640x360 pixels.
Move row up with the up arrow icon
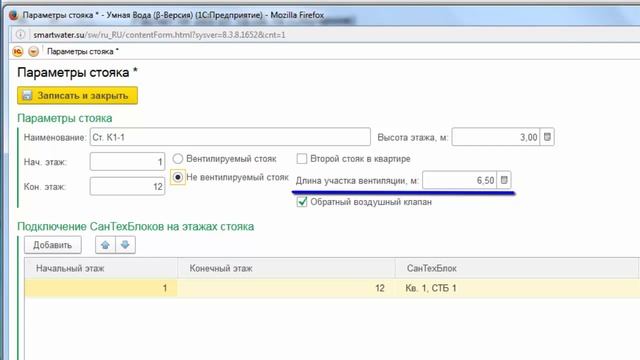[x=105, y=245]
